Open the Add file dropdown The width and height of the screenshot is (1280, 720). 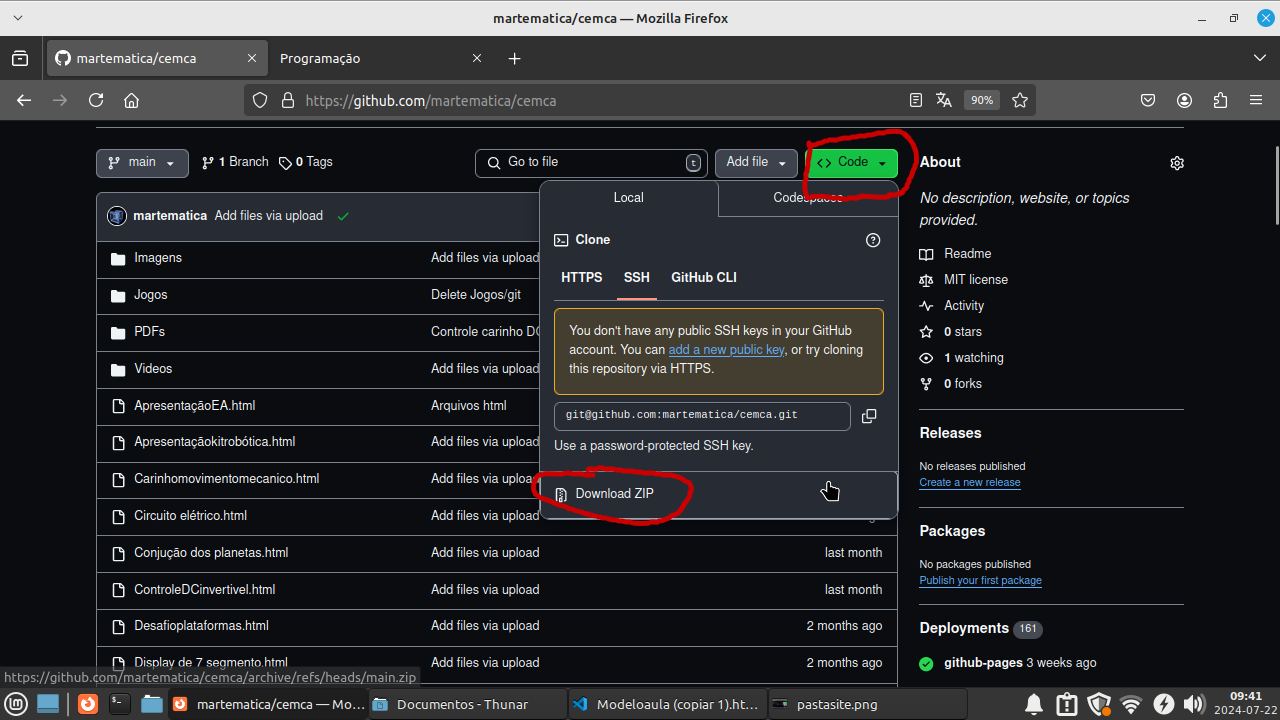[x=756, y=163]
